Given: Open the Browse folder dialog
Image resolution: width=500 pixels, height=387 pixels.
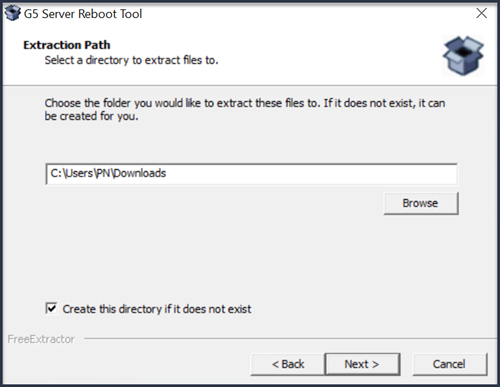Looking at the screenshot, I should 421,203.
